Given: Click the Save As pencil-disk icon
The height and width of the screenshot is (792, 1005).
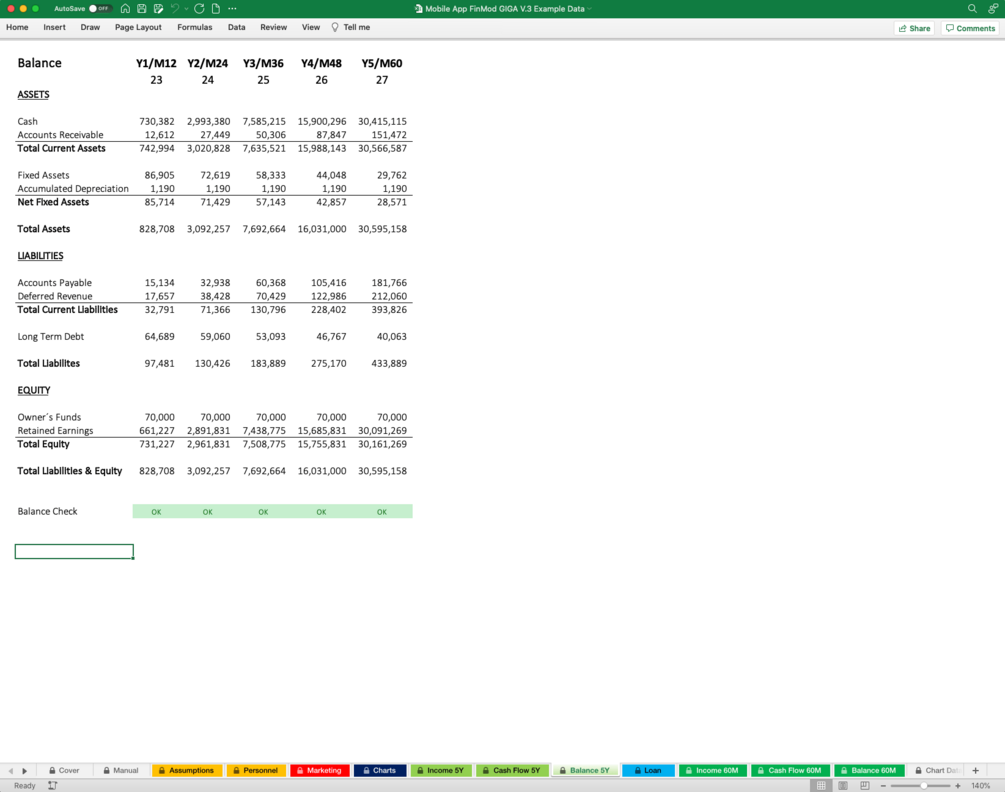Looking at the screenshot, I should tap(158, 8).
